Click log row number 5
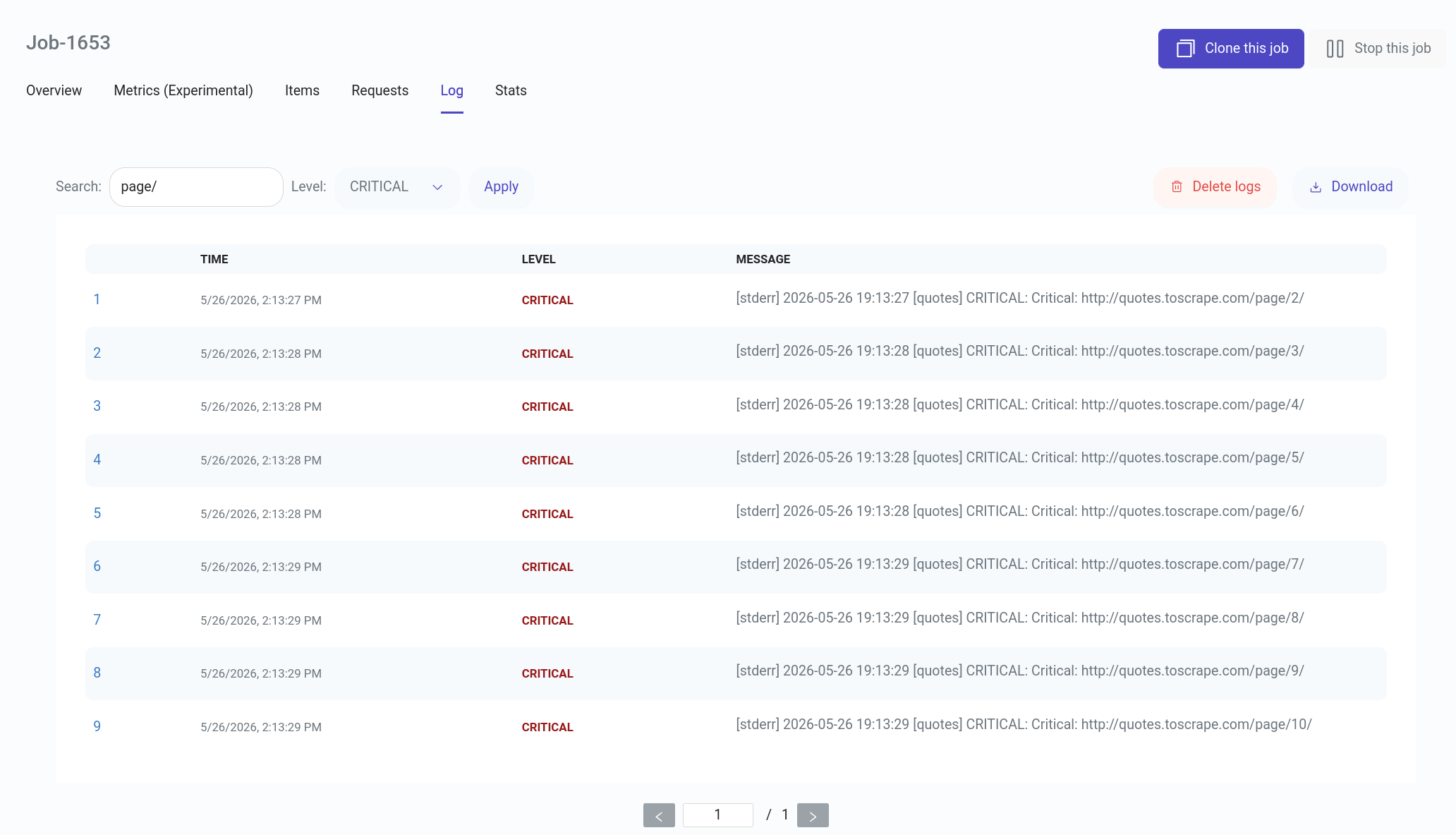1456x835 pixels. (x=97, y=513)
